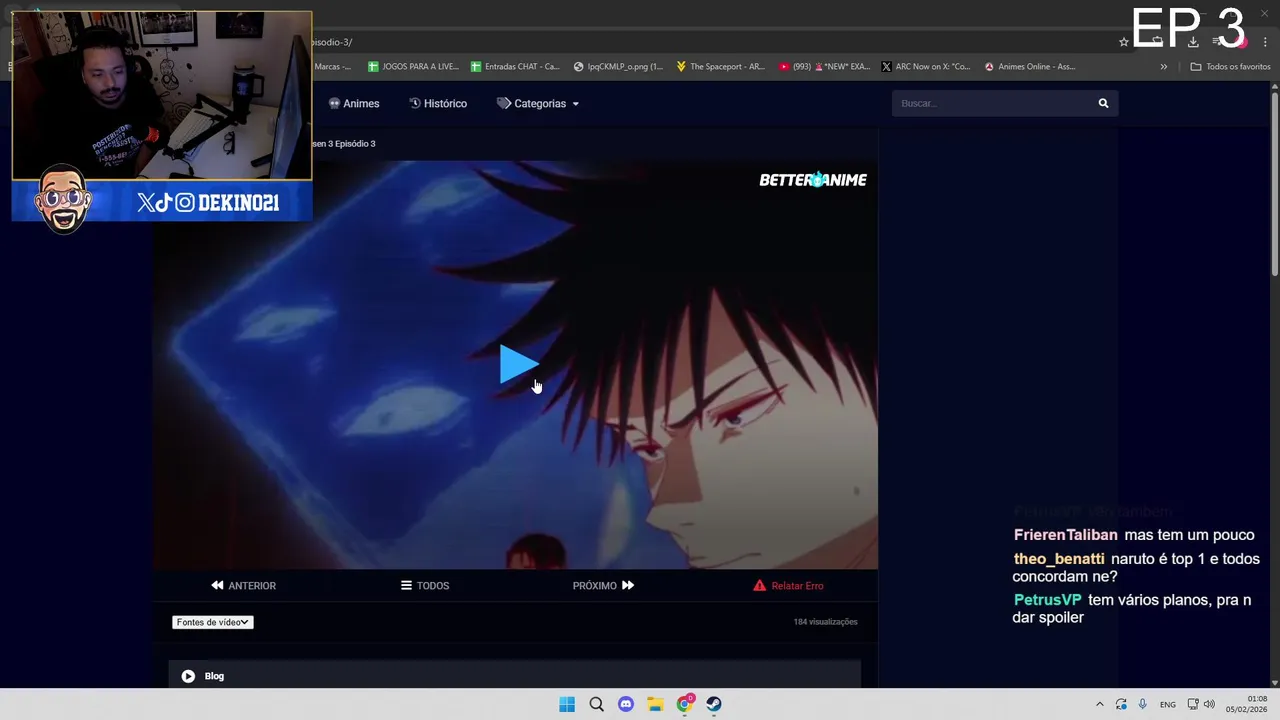Open the clock and date 01:08

[x=1247, y=704]
